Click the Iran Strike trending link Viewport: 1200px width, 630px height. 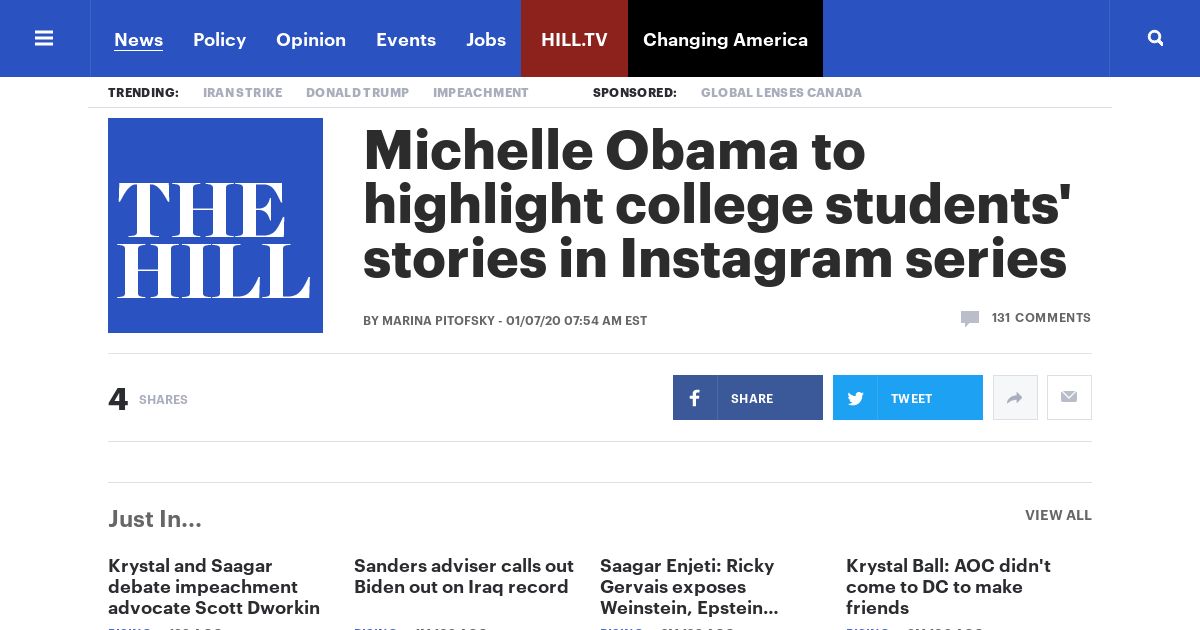pos(243,93)
